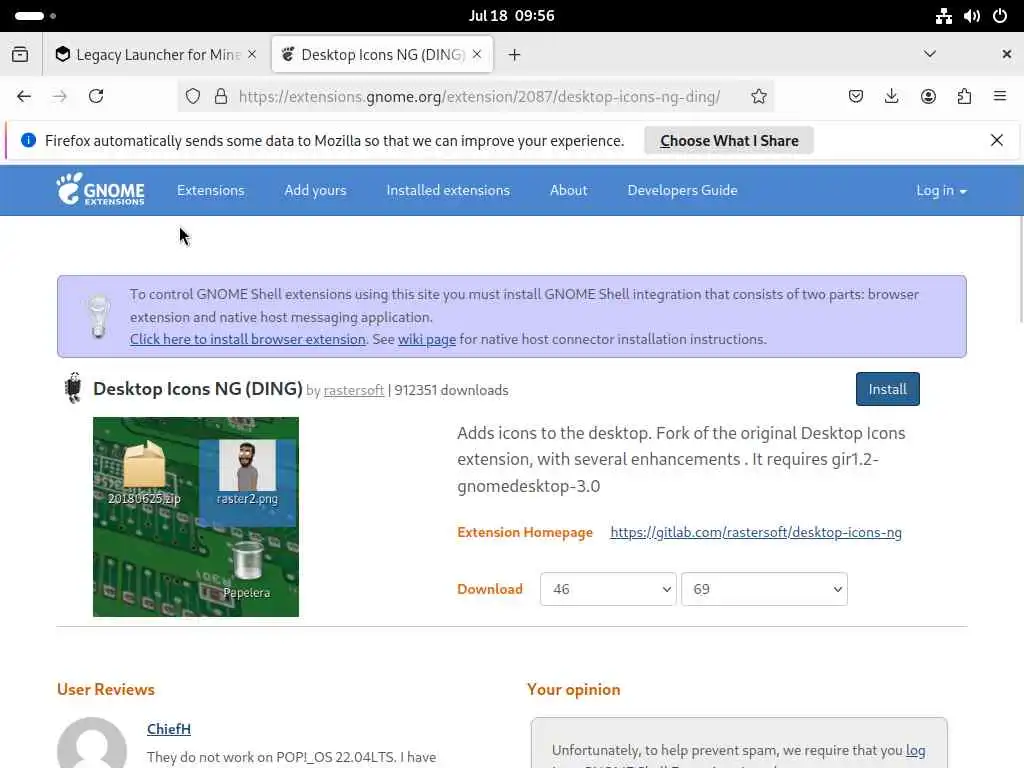1024x768 pixels.
Task: Click the notification info icon
Action: 28,140
